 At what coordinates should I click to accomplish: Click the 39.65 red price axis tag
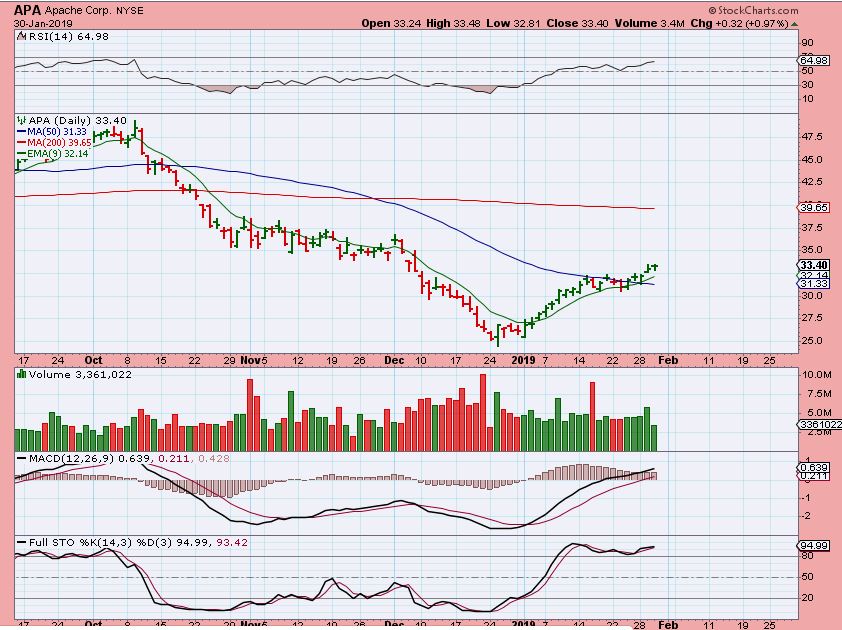[x=814, y=208]
